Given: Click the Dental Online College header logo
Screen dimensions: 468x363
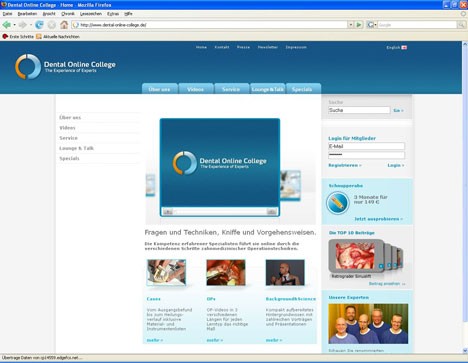Looking at the screenshot, I should (65, 66).
